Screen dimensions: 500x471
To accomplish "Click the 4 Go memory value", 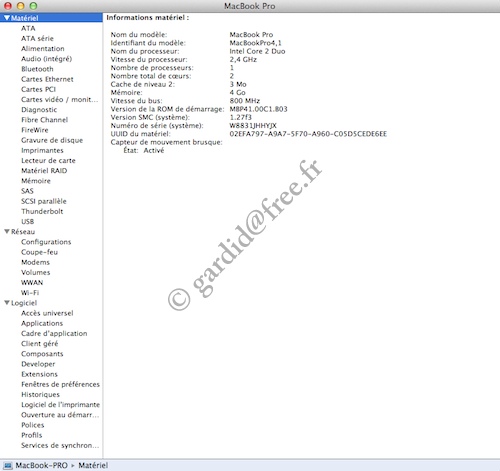I will [x=237, y=92].
